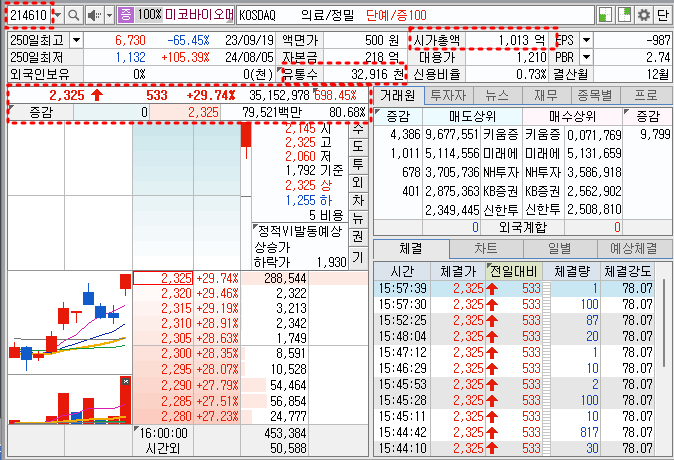Click the 매도상위 column header

[x=472, y=117]
